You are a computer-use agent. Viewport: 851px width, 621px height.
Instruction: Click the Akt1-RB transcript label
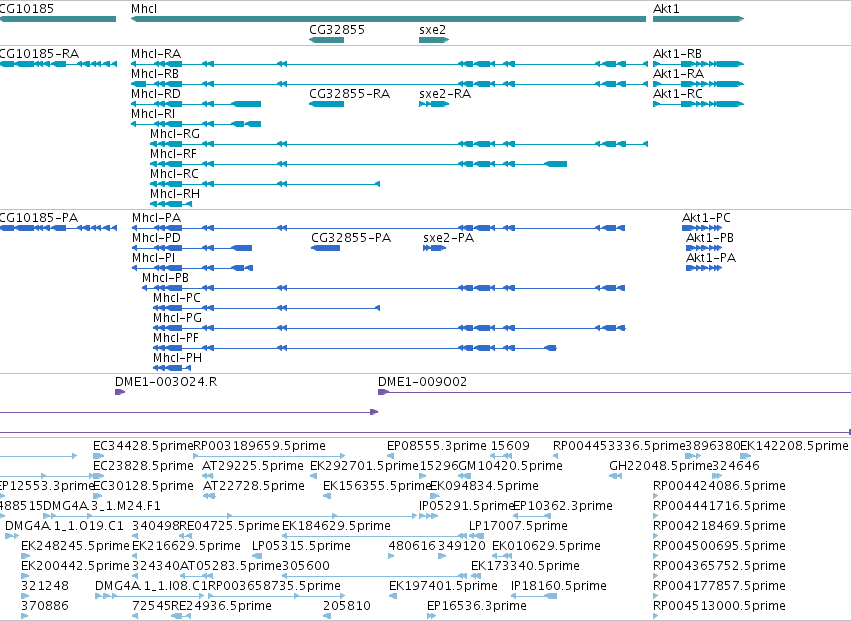[677, 54]
